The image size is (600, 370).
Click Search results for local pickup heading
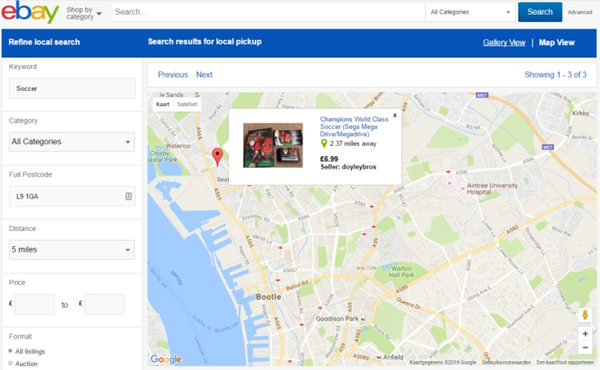pos(205,42)
